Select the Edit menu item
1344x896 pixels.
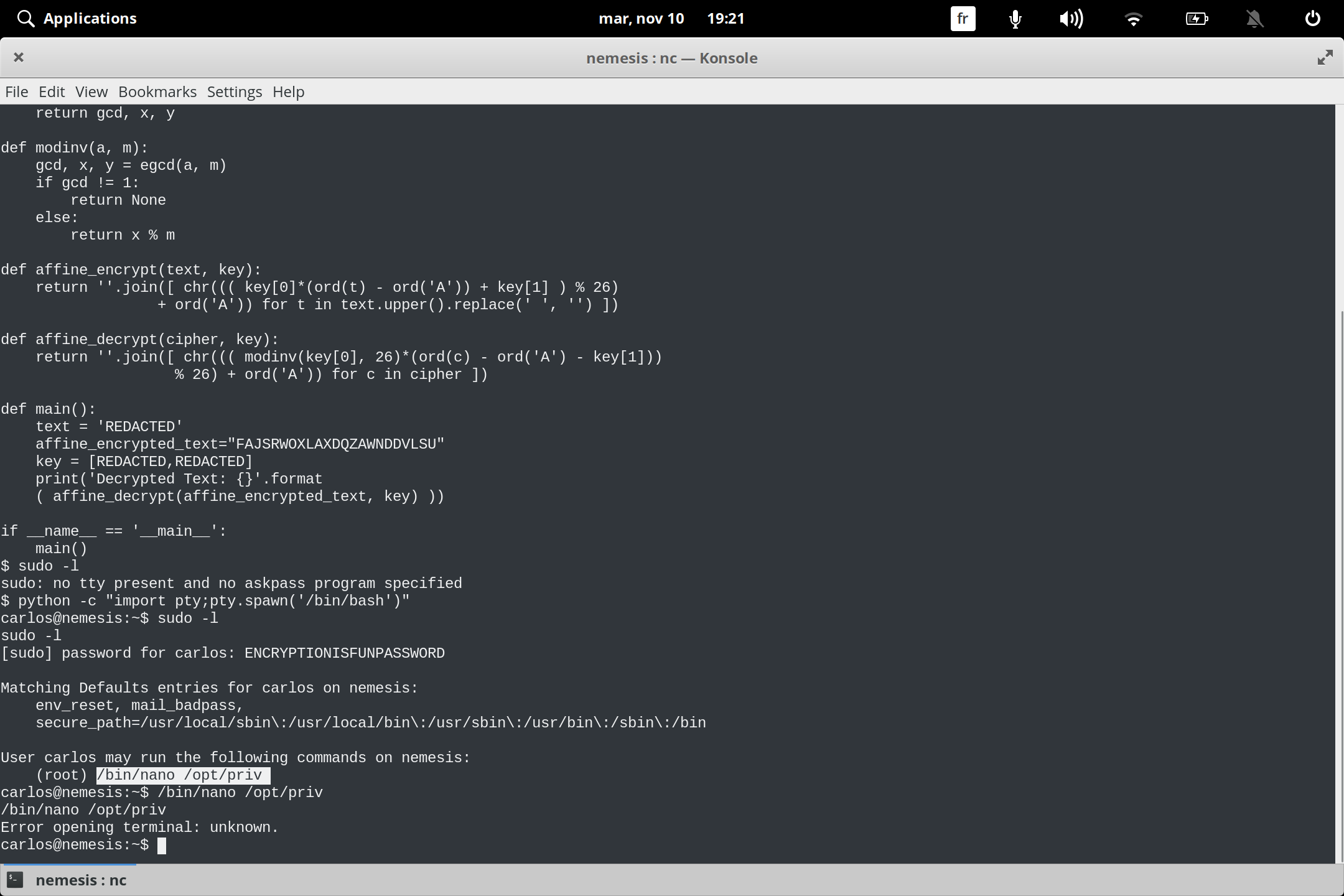(52, 91)
